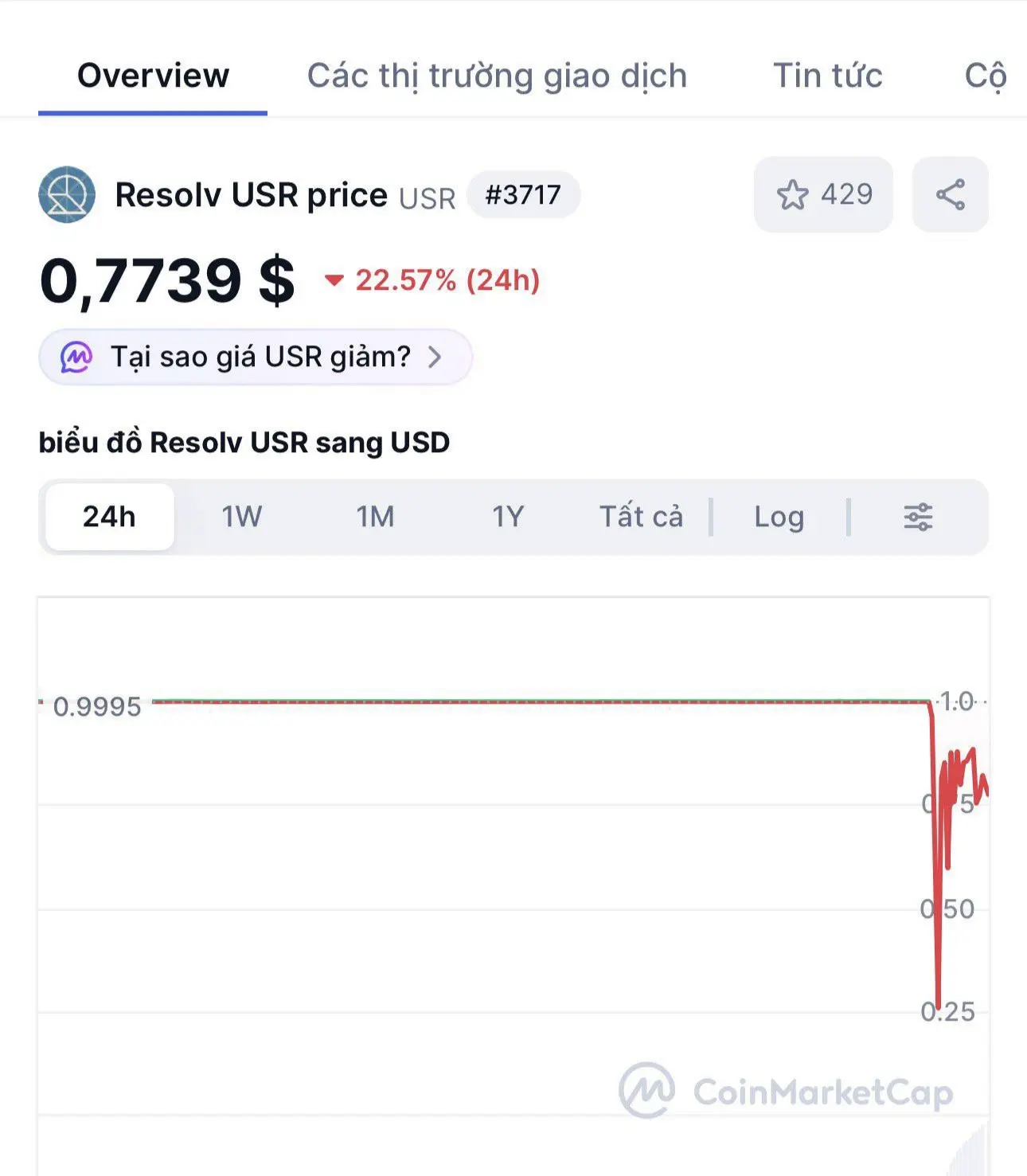The width and height of the screenshot is (1027, 1176).
Task: Show the 'Tất cả' full history range
Action: pos(641,517)
